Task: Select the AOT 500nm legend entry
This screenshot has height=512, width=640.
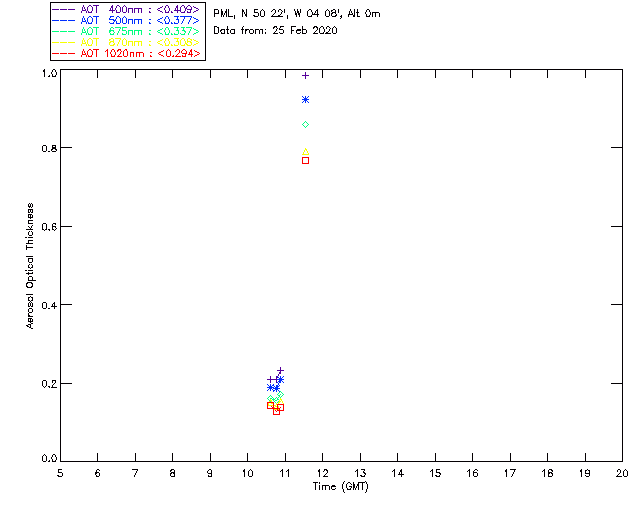Action: [127, 20]
